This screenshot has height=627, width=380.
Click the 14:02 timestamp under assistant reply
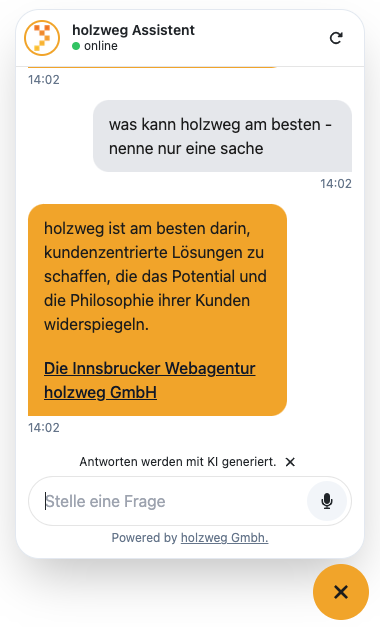pos(44,427)
